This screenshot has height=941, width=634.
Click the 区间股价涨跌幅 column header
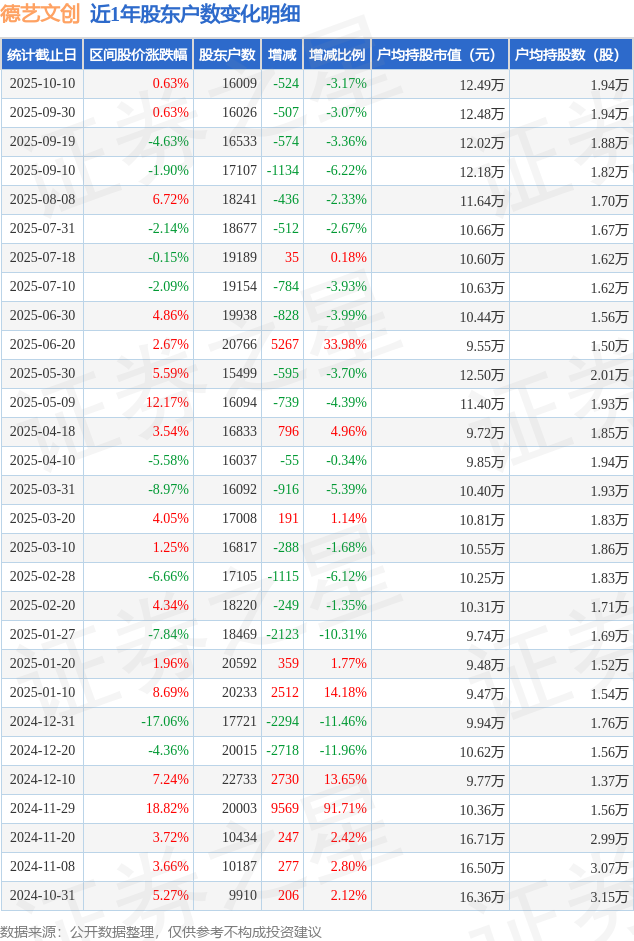pyautogui.click(x=137, y=55)
